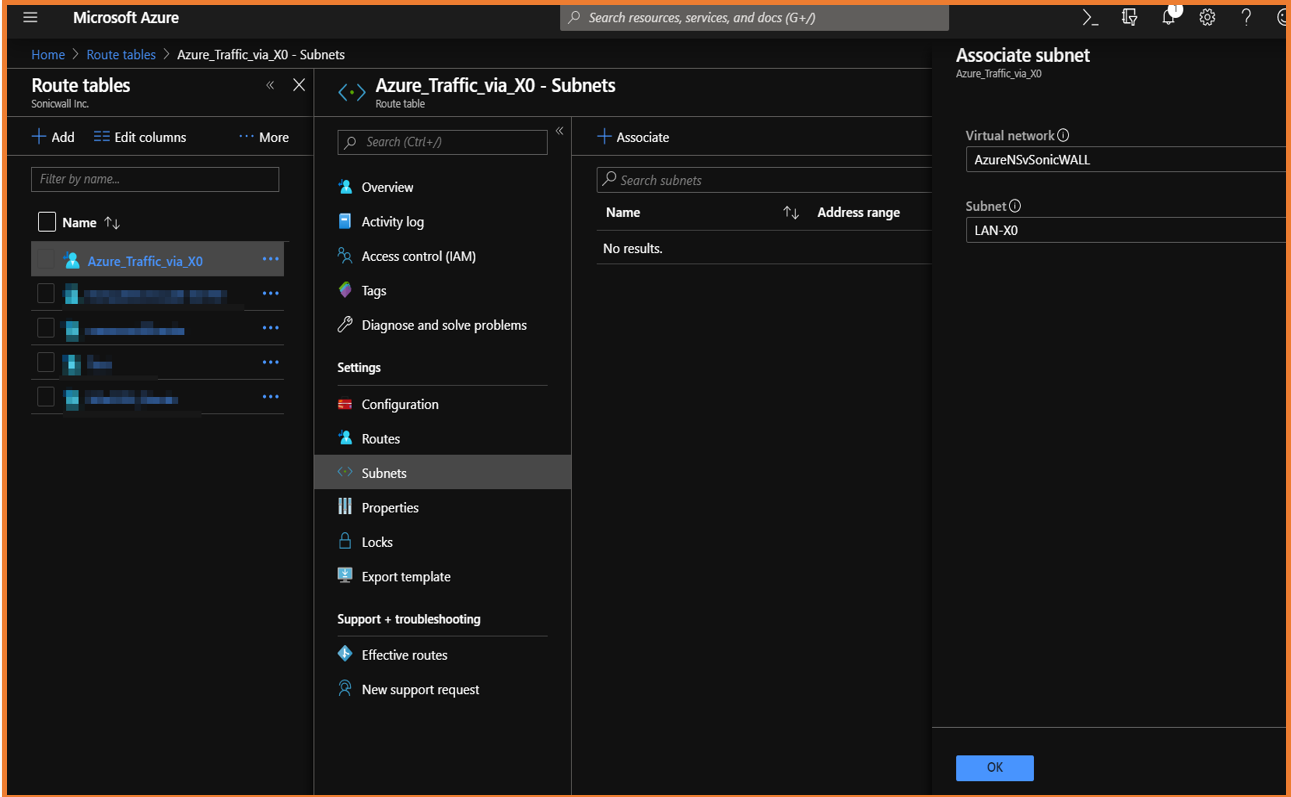Click the Address range column header
Image resolution: width=1291 pixels, height=797 pixels.
click(x=858, y=212)
